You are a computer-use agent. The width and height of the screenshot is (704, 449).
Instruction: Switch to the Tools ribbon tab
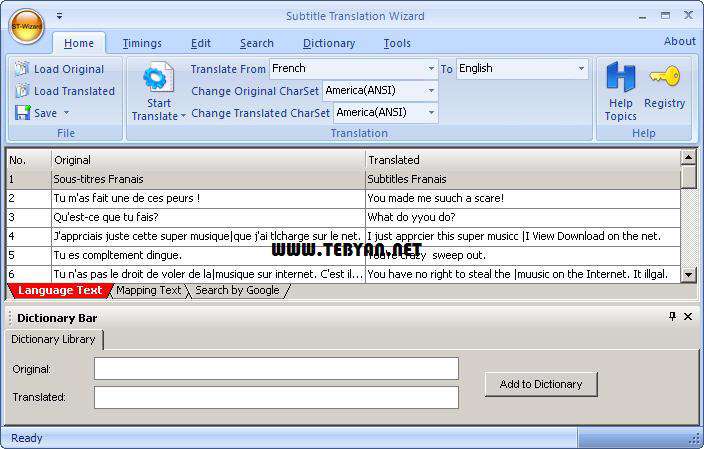[397, 43]
